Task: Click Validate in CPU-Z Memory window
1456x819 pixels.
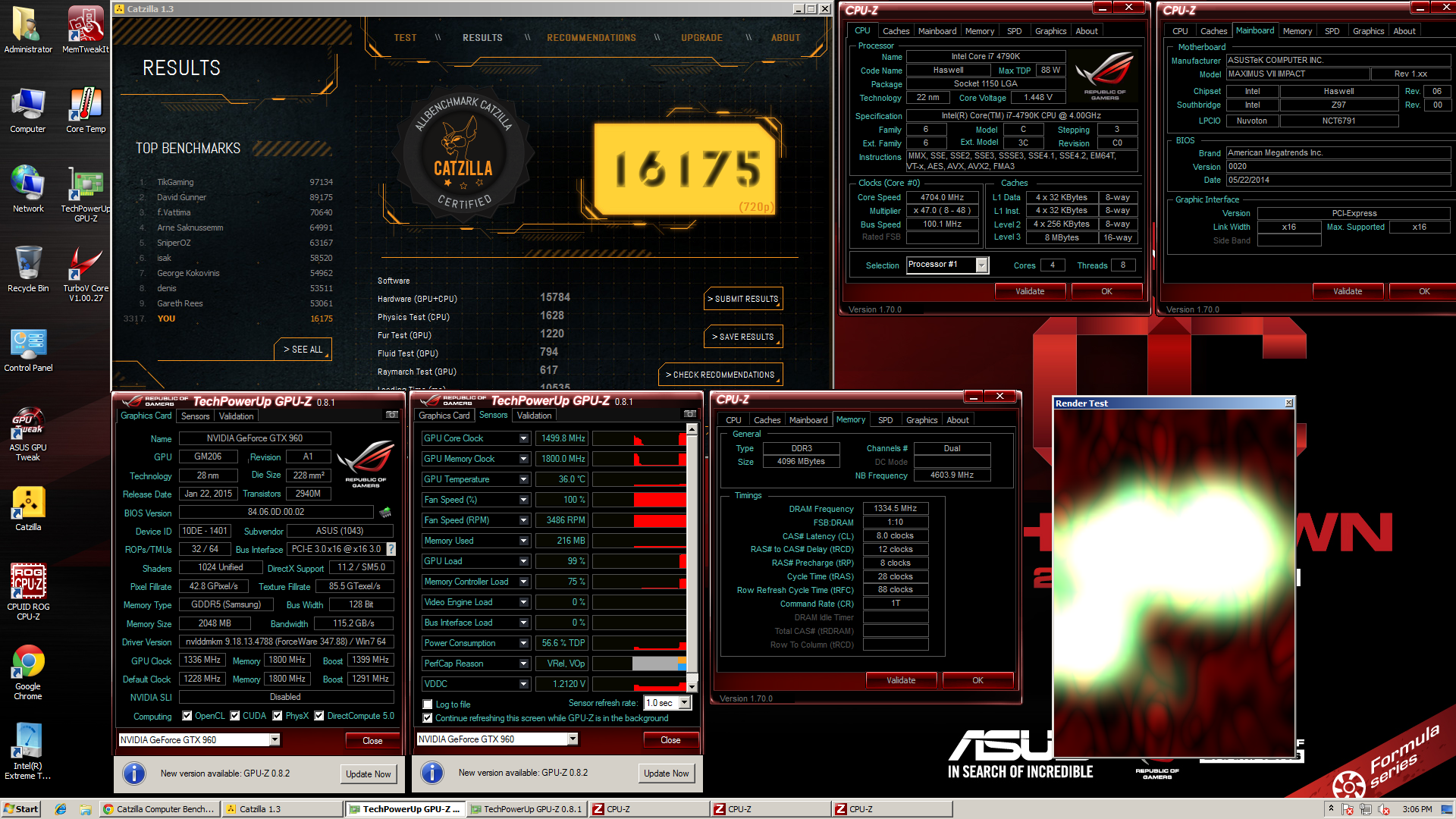Action: coord(901,680)
